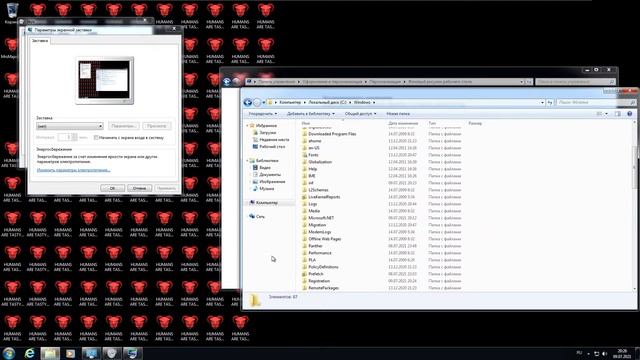Select the Migration folder
The height and width of the screenshot is (360, 640).
tap(317, 225)
